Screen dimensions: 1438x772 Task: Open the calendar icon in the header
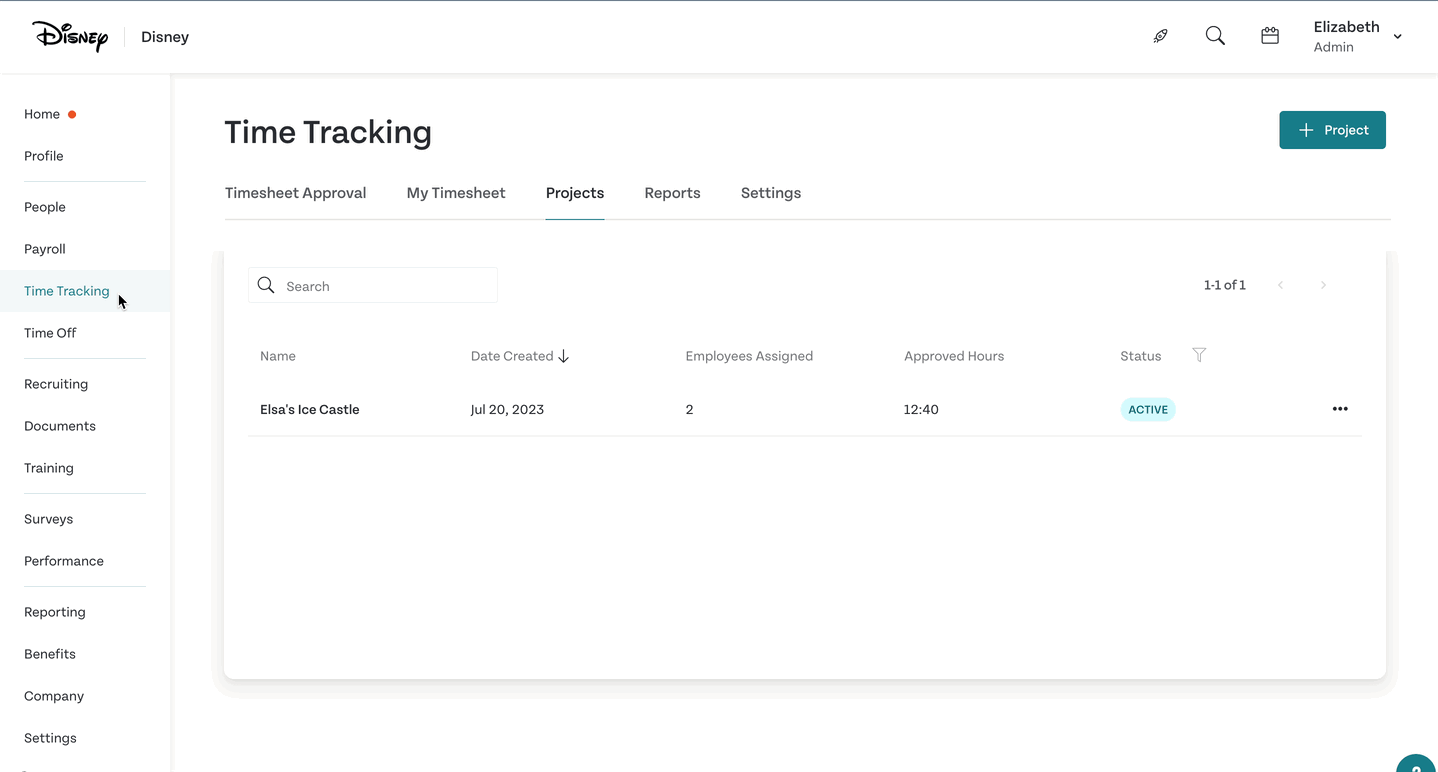pos(1270,36)
